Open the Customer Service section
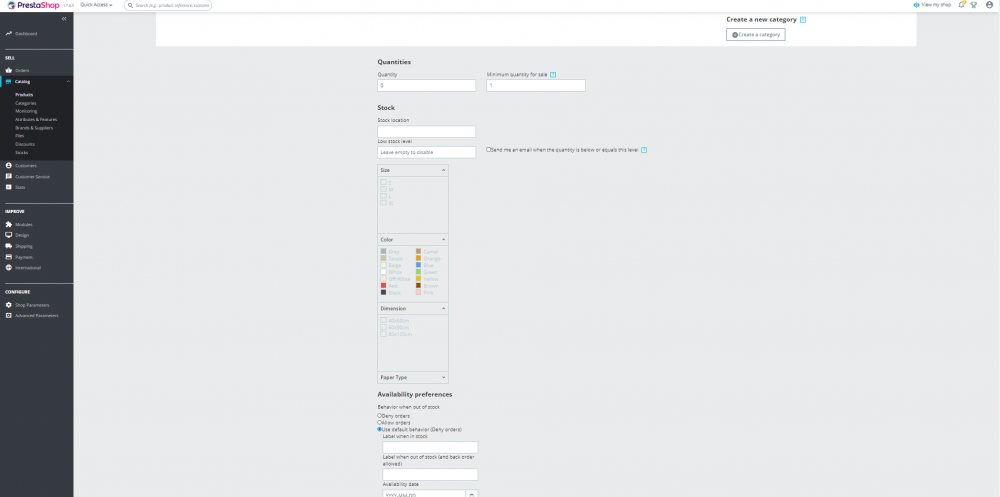The width and height of the screenshot is (1000, 497). pos(33,177)
